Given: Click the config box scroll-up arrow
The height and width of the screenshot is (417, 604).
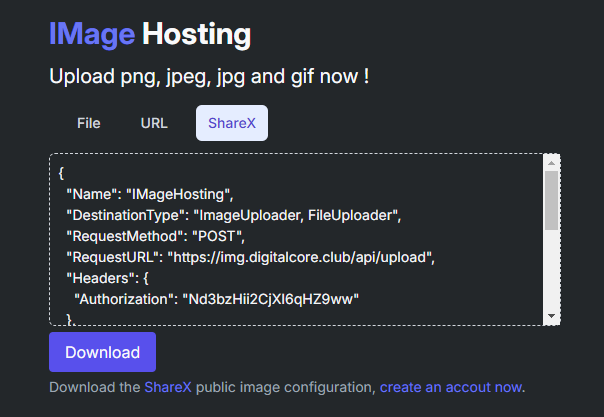Looking at the screenshot, I should pyautogui.click(x=551, y=162).
